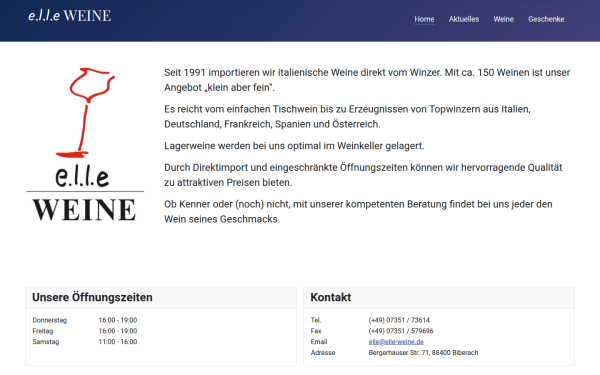600x375 pixels.
Task: Click the e.l.l.e WEINE header logo
Action: click(x=70, y=16)
